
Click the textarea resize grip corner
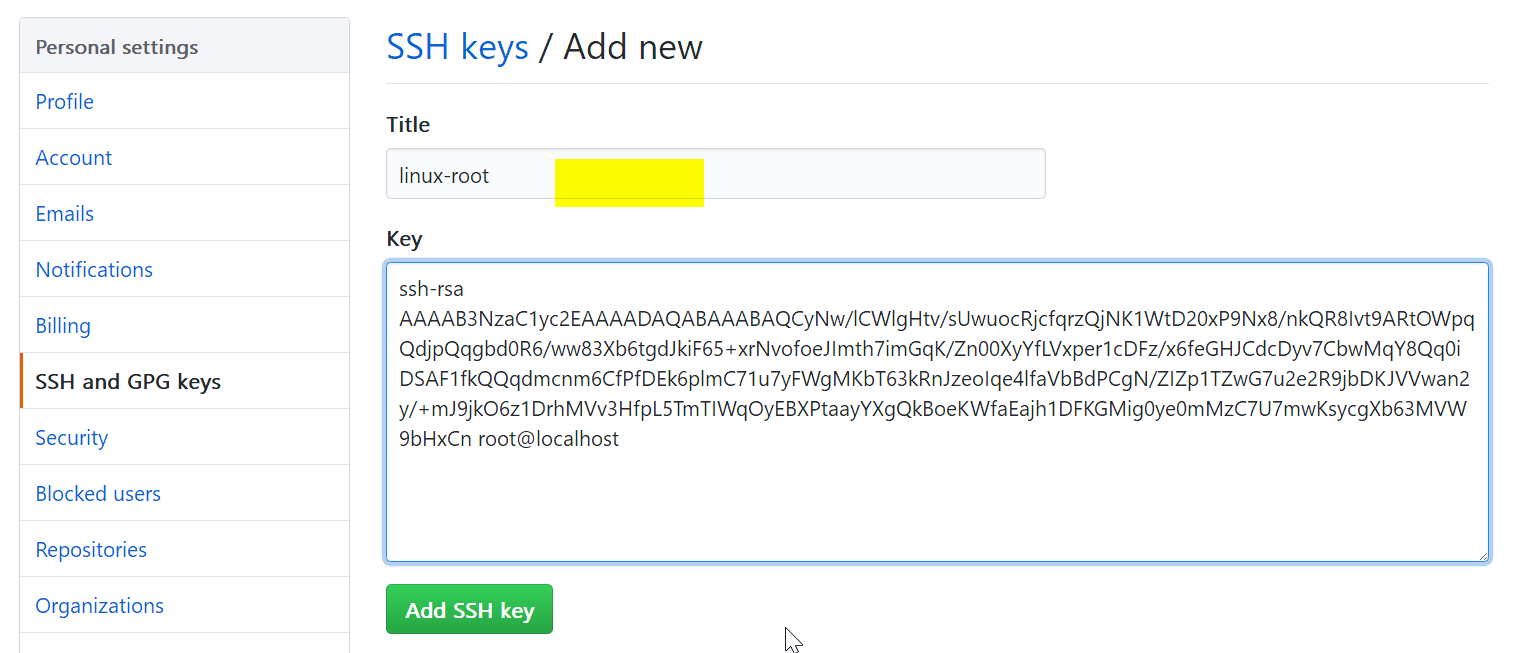[x=1482, y=554]
